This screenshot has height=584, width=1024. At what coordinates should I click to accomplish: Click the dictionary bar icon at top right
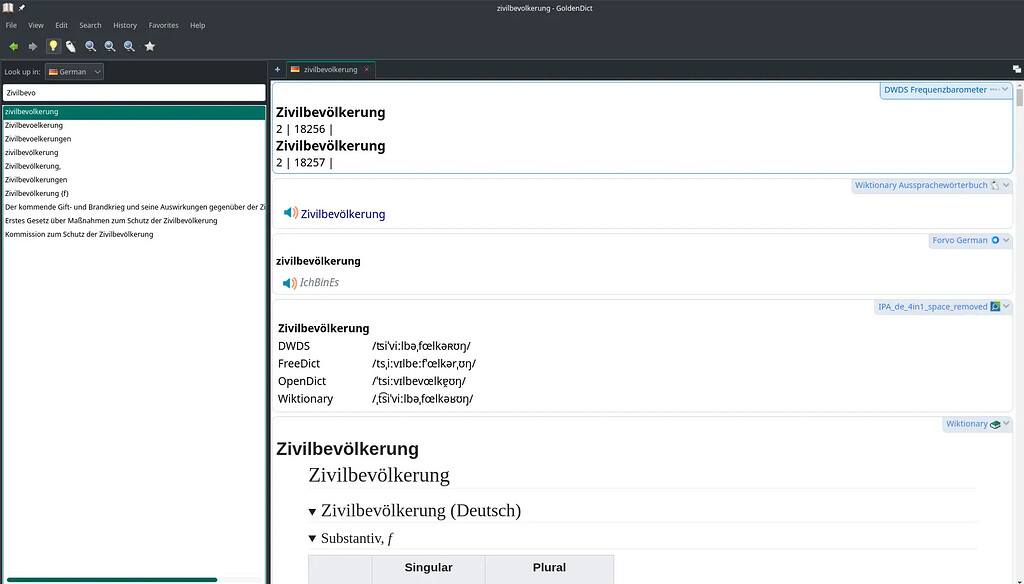tap(1016, 69)
